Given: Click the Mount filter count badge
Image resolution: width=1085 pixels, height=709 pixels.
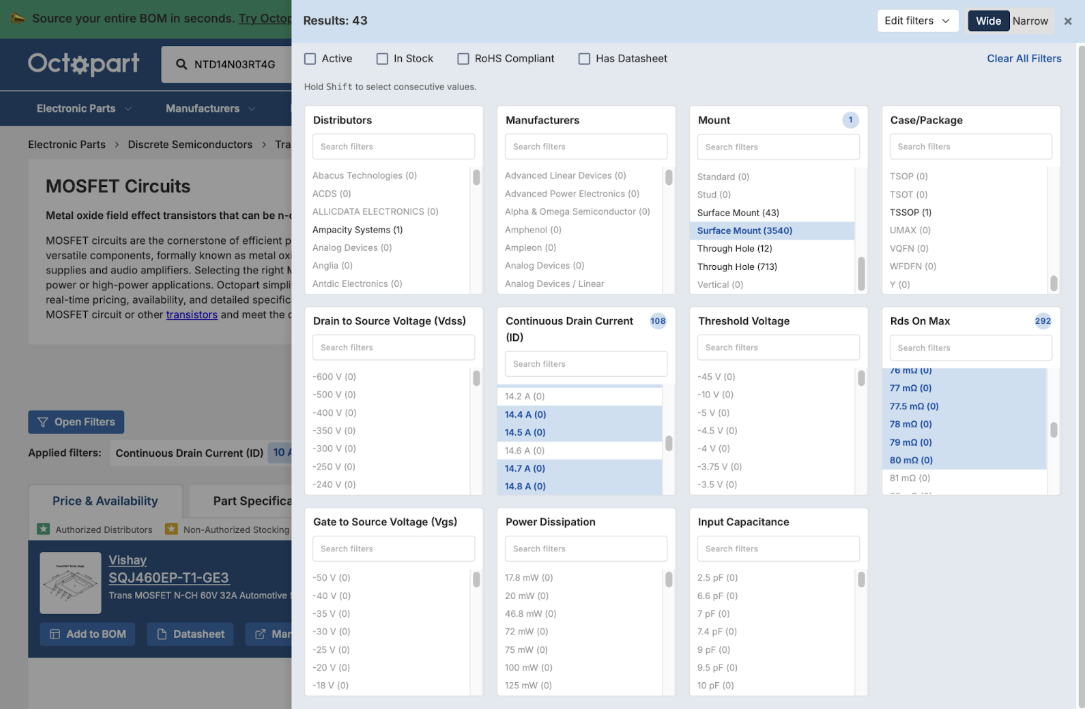Looking at the screenshot, I should point(850,120).
